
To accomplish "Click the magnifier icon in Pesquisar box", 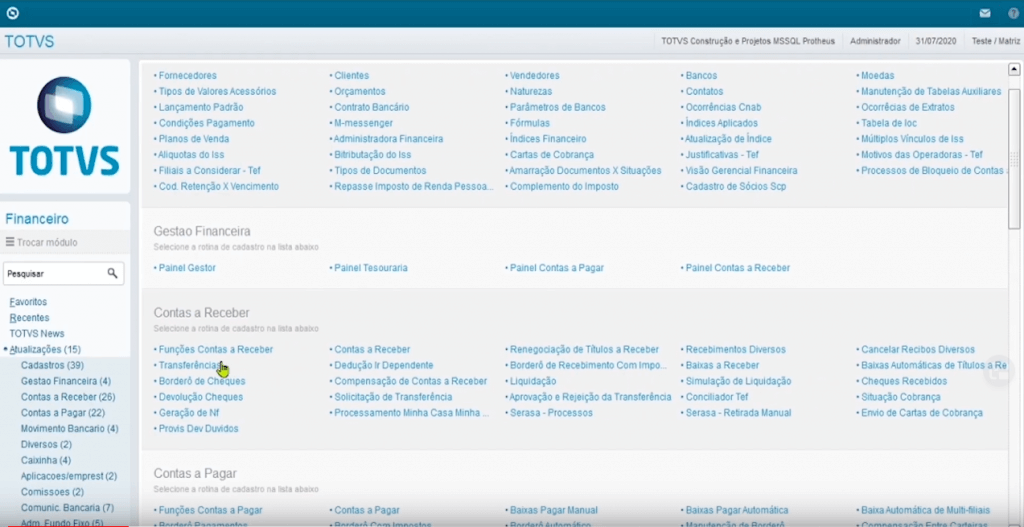I will pyautogui.click(x=113, y=273).
